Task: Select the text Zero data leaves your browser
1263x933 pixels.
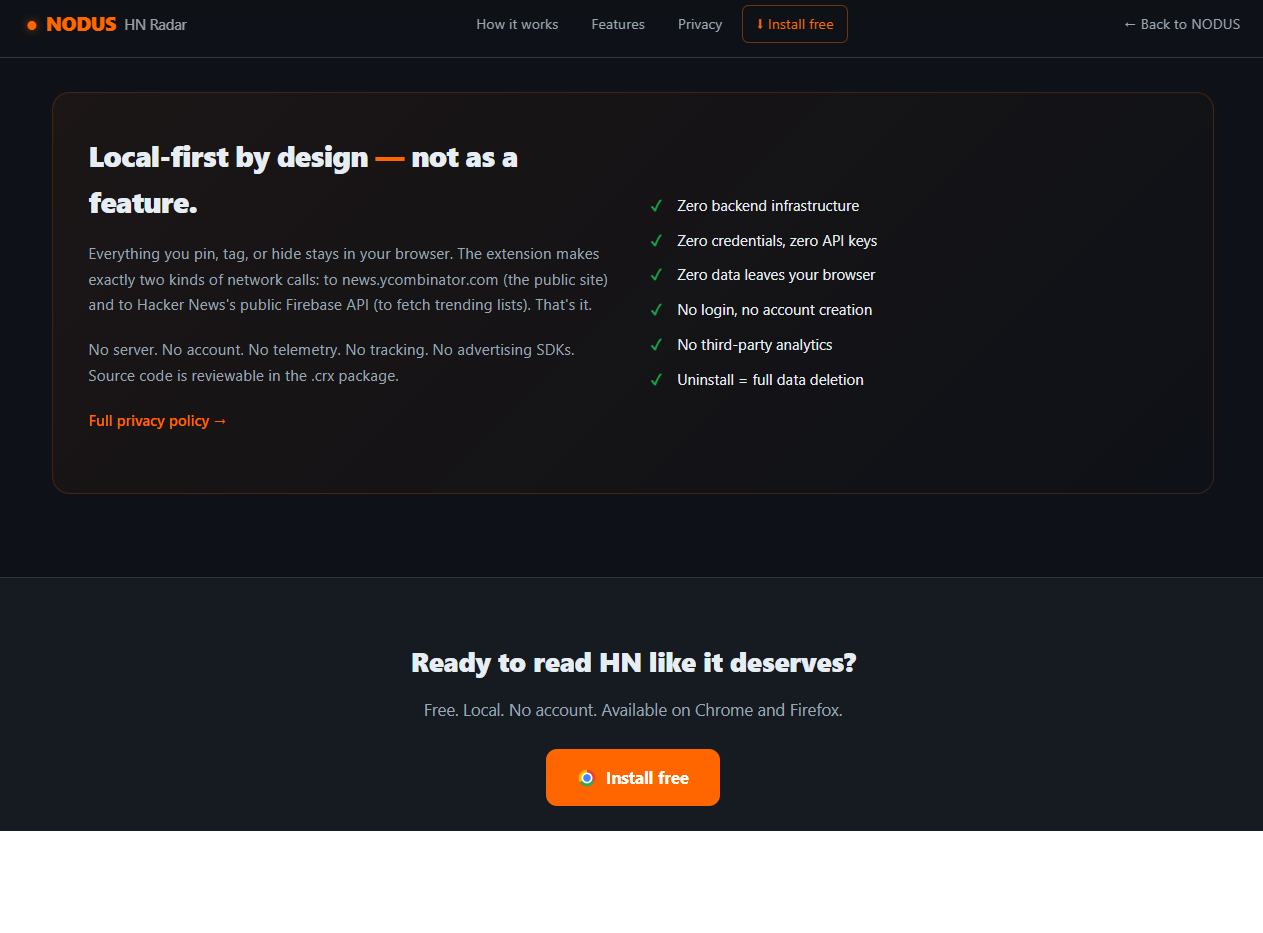Action: tap(776, 275)
